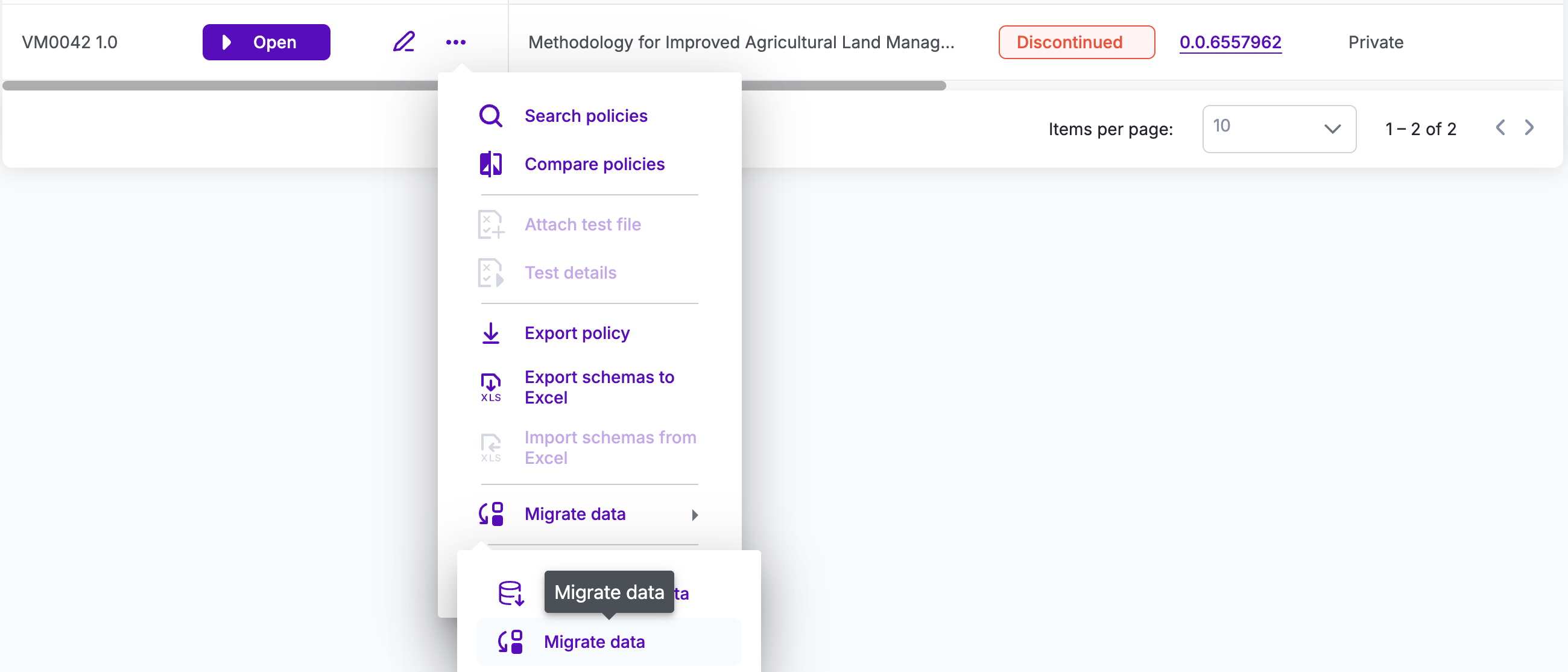Click the database export icon in submenu
The image size is (1568, 672).
(510, 593)
